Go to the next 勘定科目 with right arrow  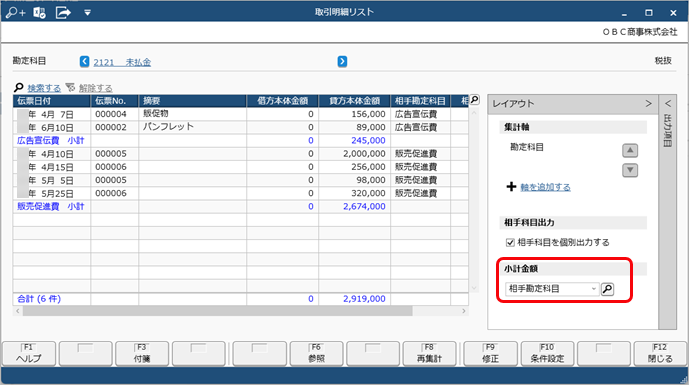(x=342, y=62)
